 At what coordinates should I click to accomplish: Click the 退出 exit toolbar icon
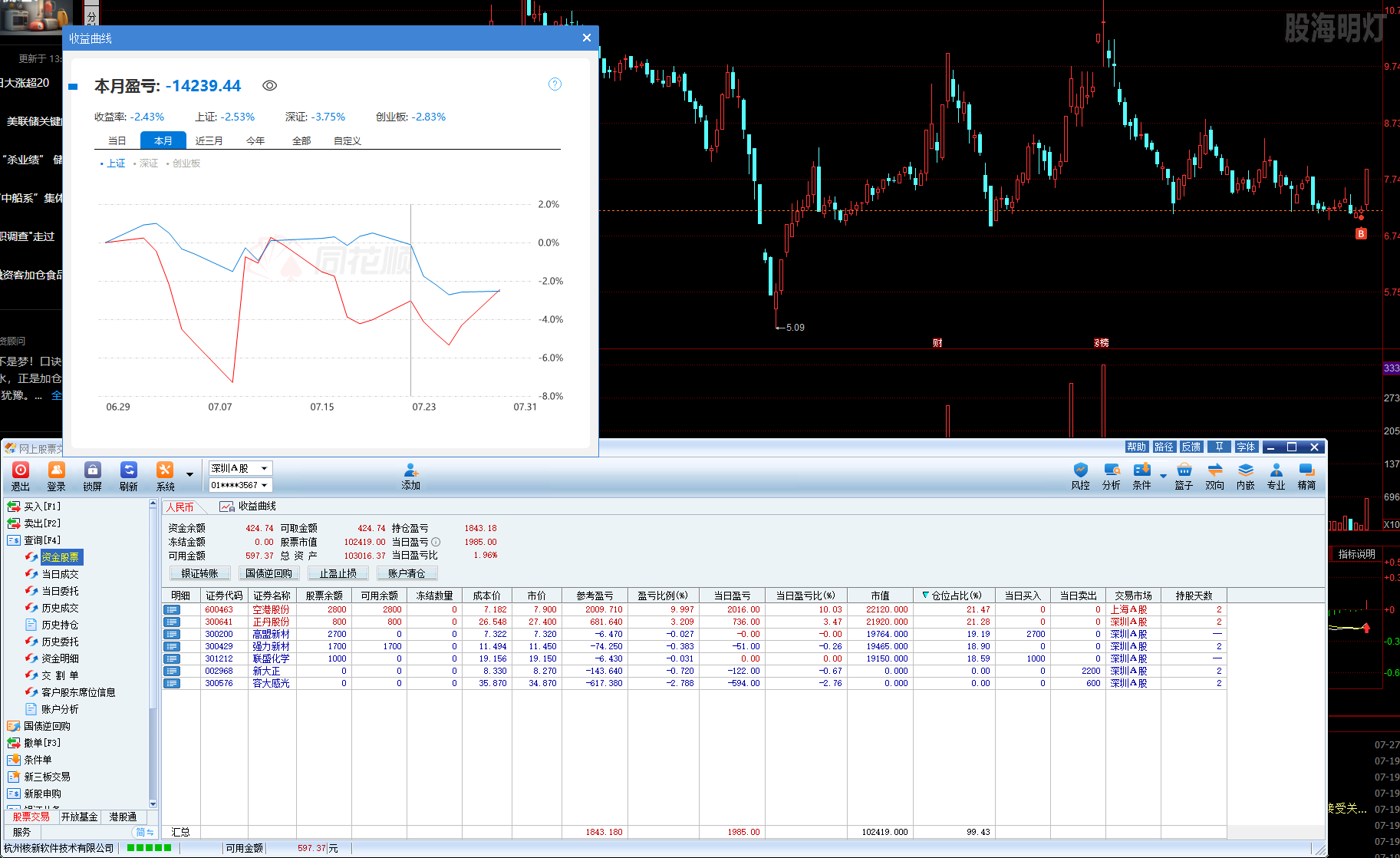[x=21, y=477]
